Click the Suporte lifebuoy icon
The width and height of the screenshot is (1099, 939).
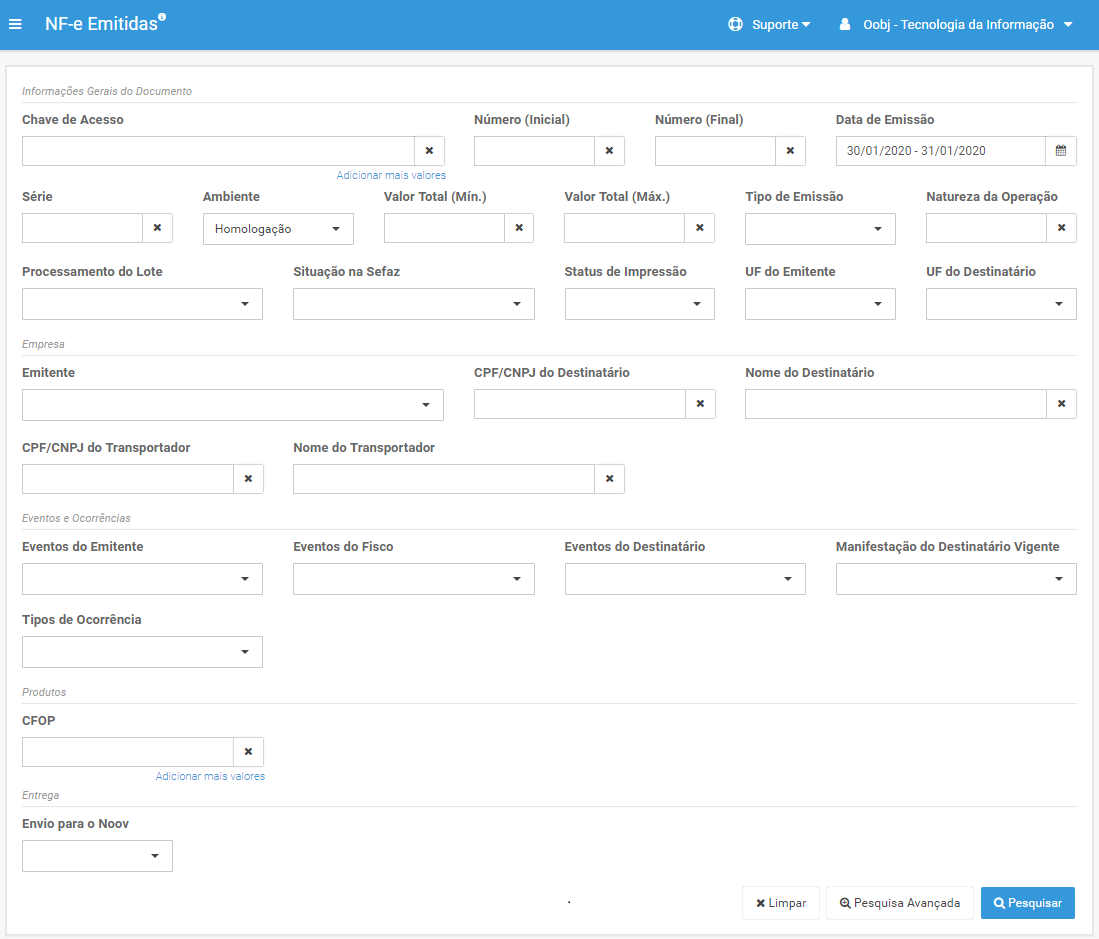click(x=735, y=25)
